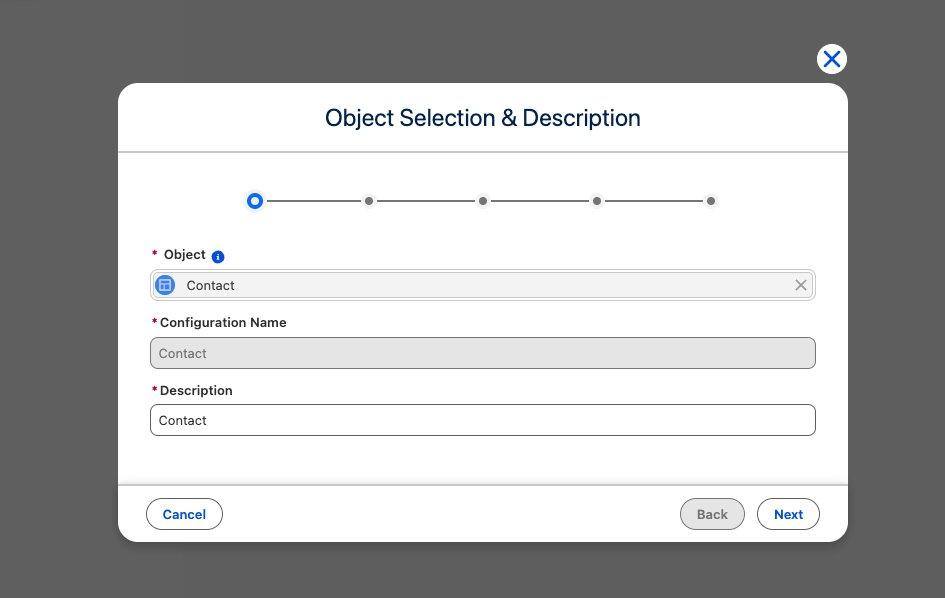
Task: Jump to the fifth progress step dot
Action: pos(711,201)
